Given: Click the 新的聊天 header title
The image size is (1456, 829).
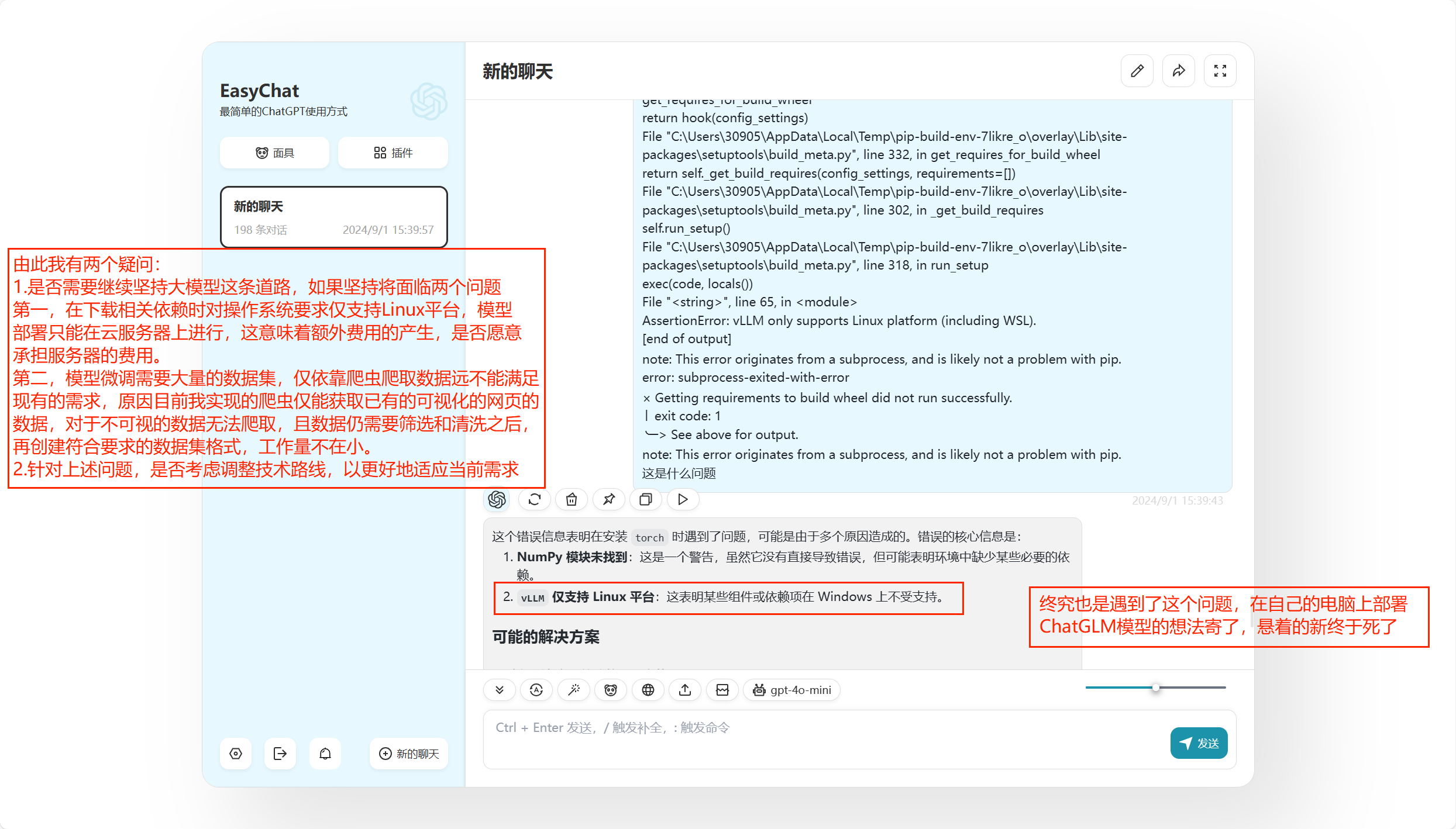Looking at the screenshot, I should [518, 71].
